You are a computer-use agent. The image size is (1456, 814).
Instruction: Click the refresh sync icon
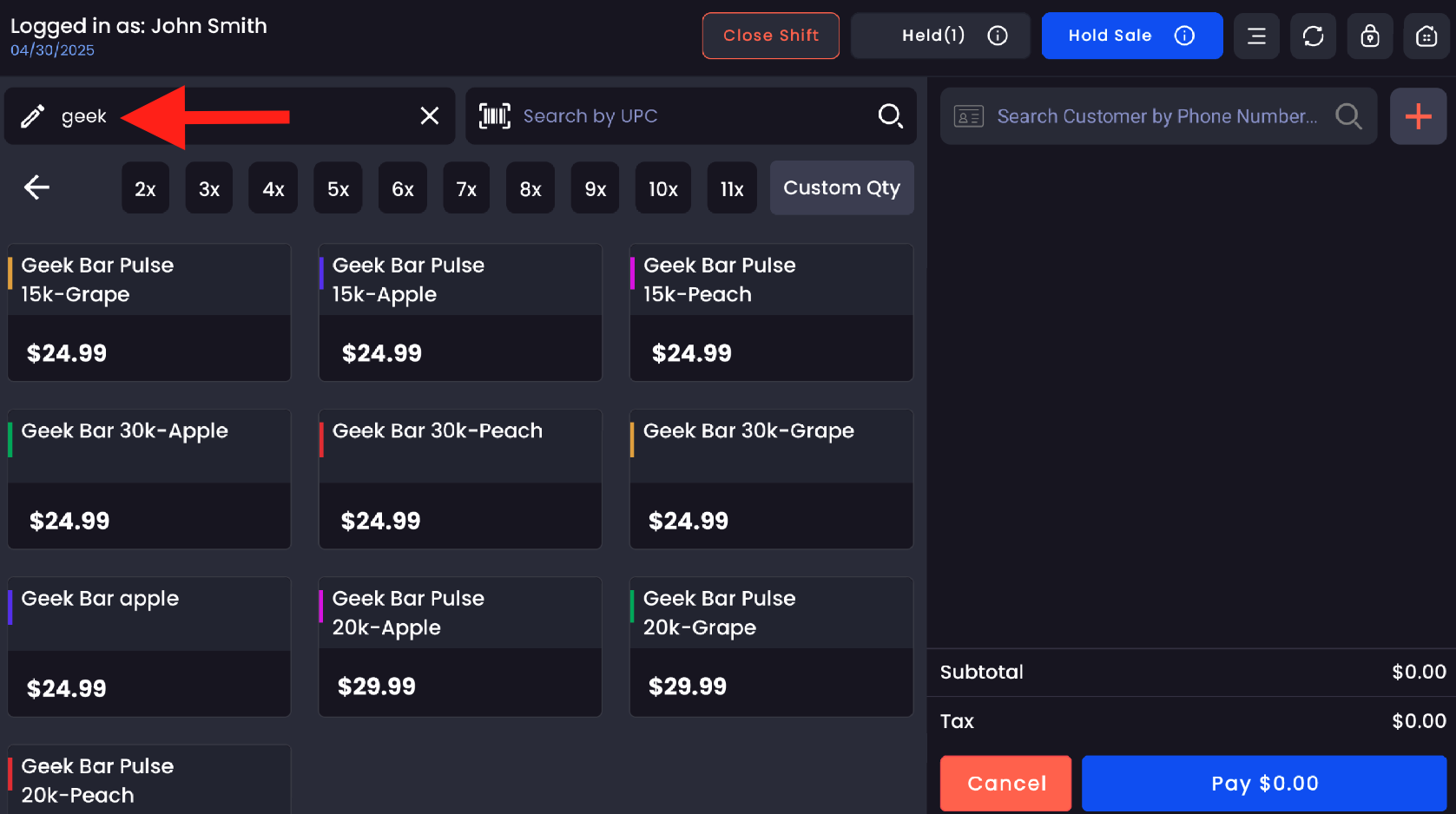point(1313,36)
